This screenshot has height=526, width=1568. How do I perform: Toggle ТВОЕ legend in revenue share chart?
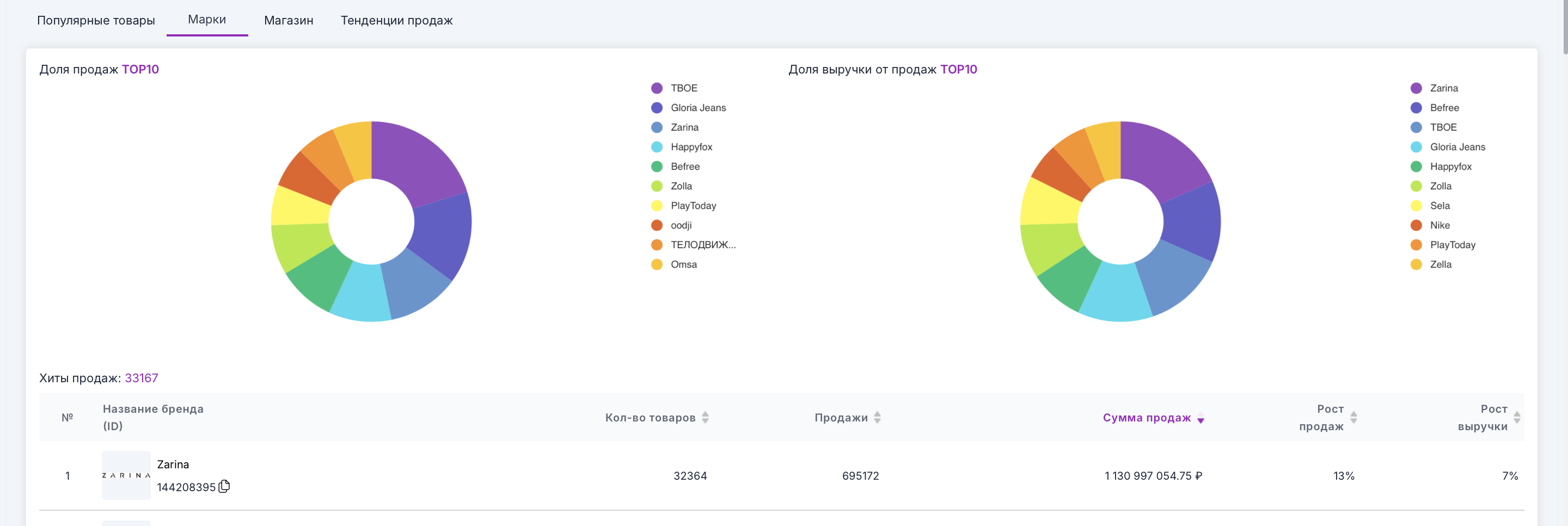click(x=1434, y=127)
